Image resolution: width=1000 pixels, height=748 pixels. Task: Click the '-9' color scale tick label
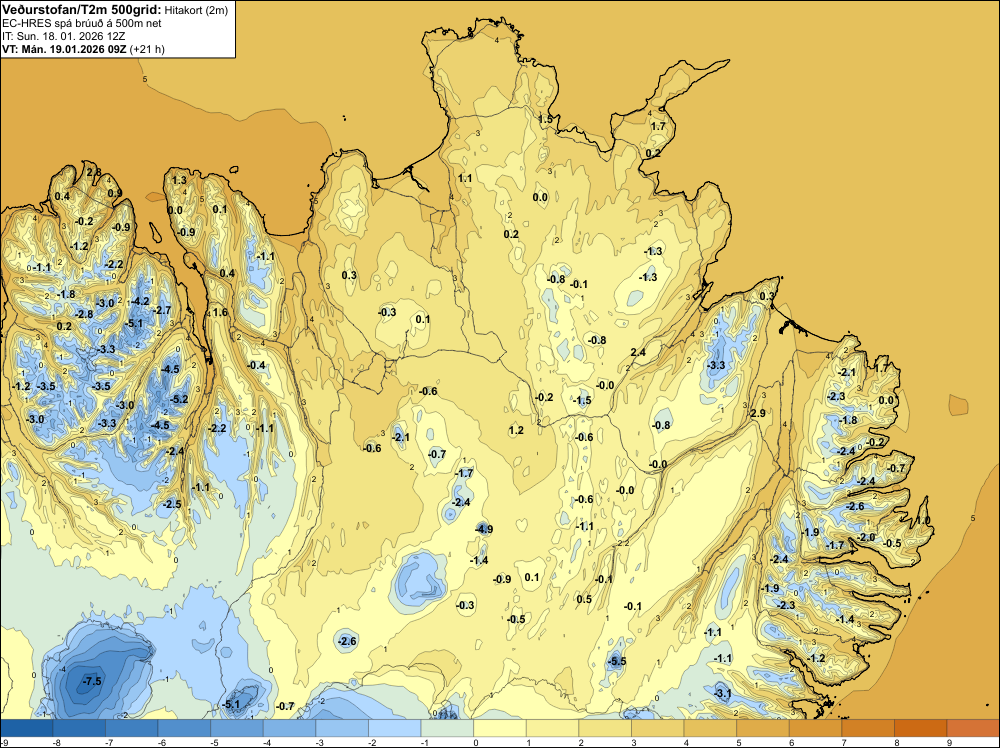click(x=3, y=742)
